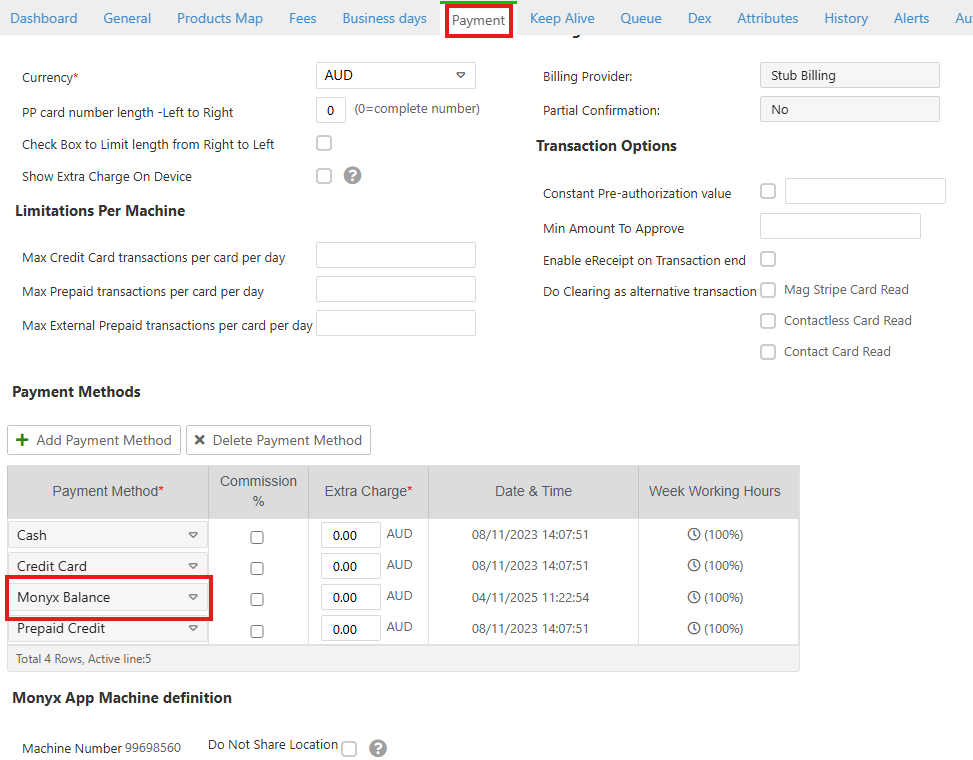The image size is (973, 760).
Task: Click Total 4 Rows status text
Action: [x=84, y=659]
